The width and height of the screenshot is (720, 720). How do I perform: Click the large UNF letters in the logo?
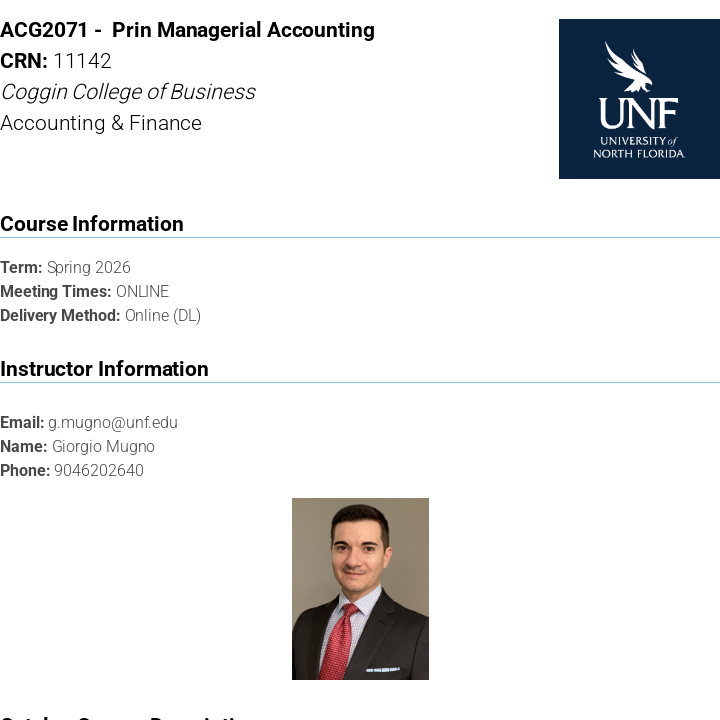(x=639, y=114)
